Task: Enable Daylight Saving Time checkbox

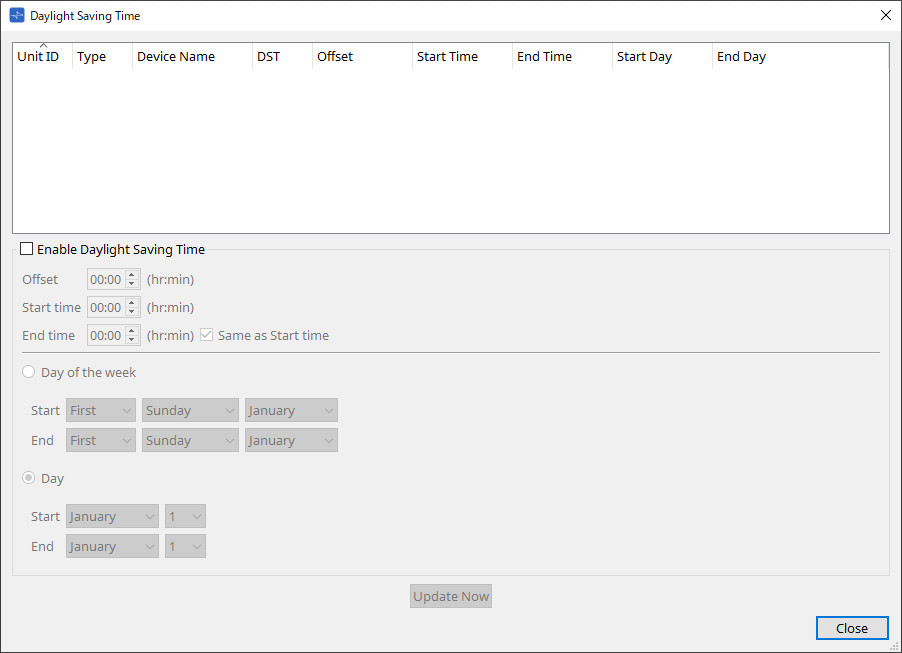Action: point(26,249)
